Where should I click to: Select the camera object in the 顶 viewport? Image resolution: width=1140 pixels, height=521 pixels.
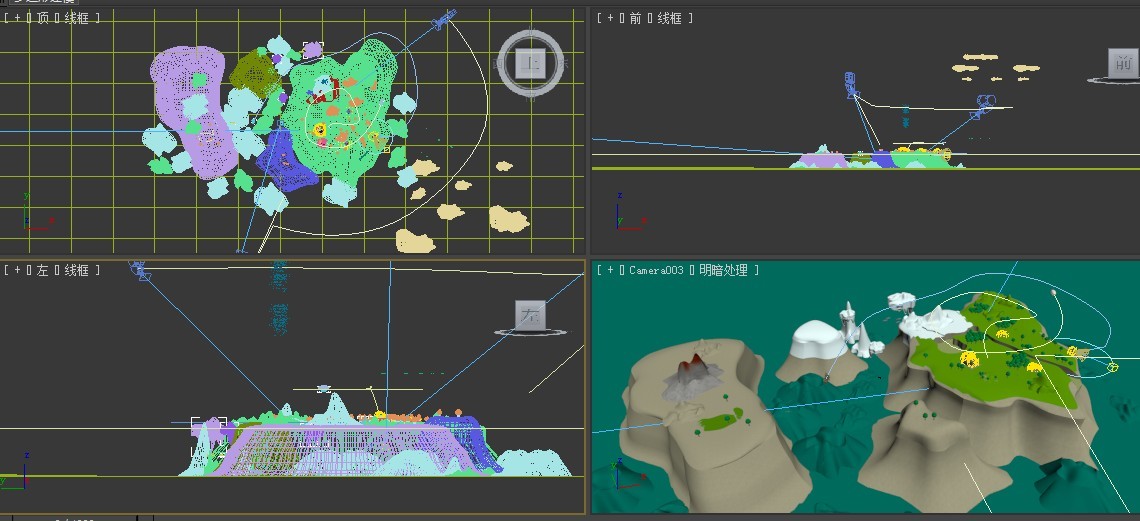click(x=443, y=19)
